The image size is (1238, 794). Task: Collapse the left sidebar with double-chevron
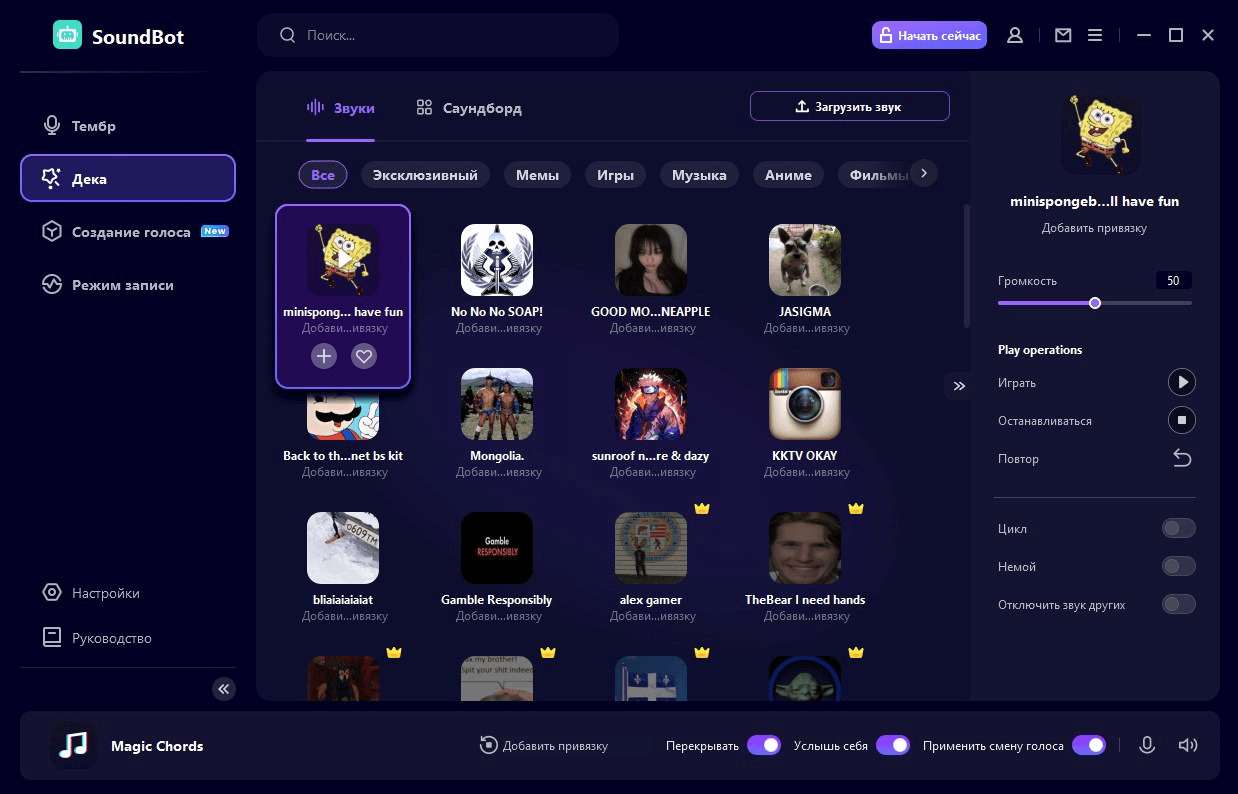[224, 688]
